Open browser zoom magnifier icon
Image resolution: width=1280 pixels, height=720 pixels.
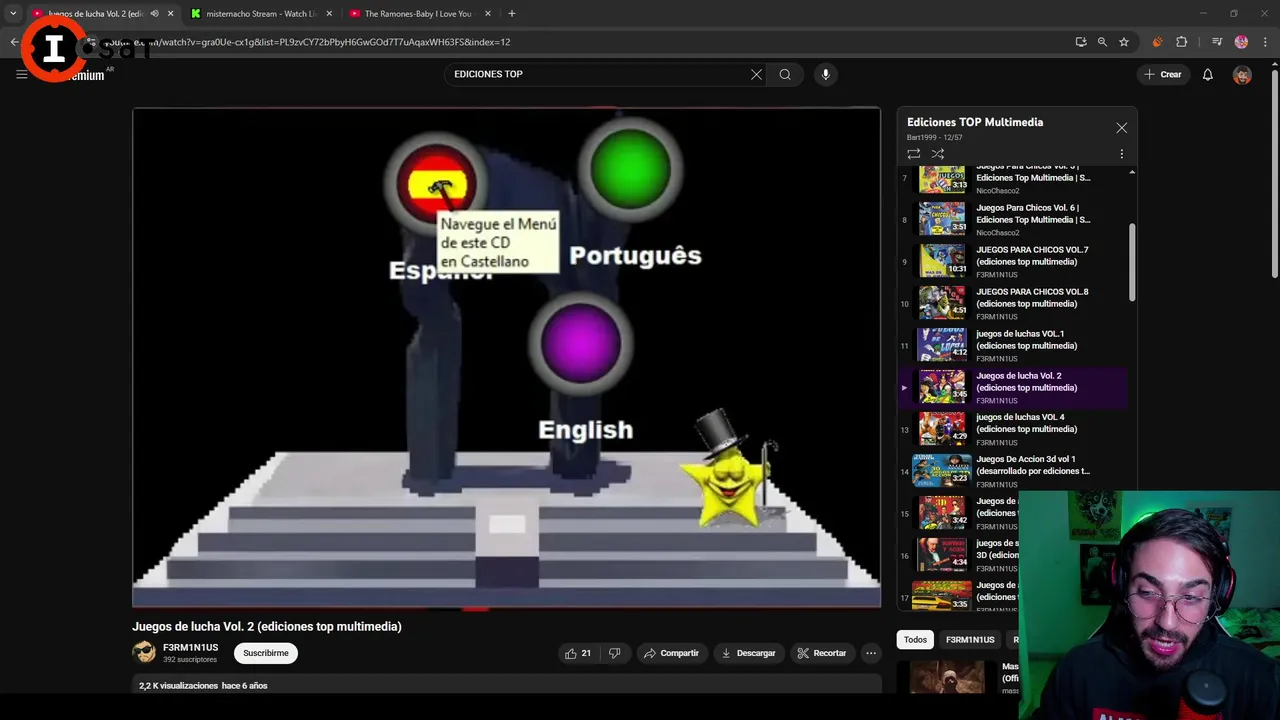1102,42
